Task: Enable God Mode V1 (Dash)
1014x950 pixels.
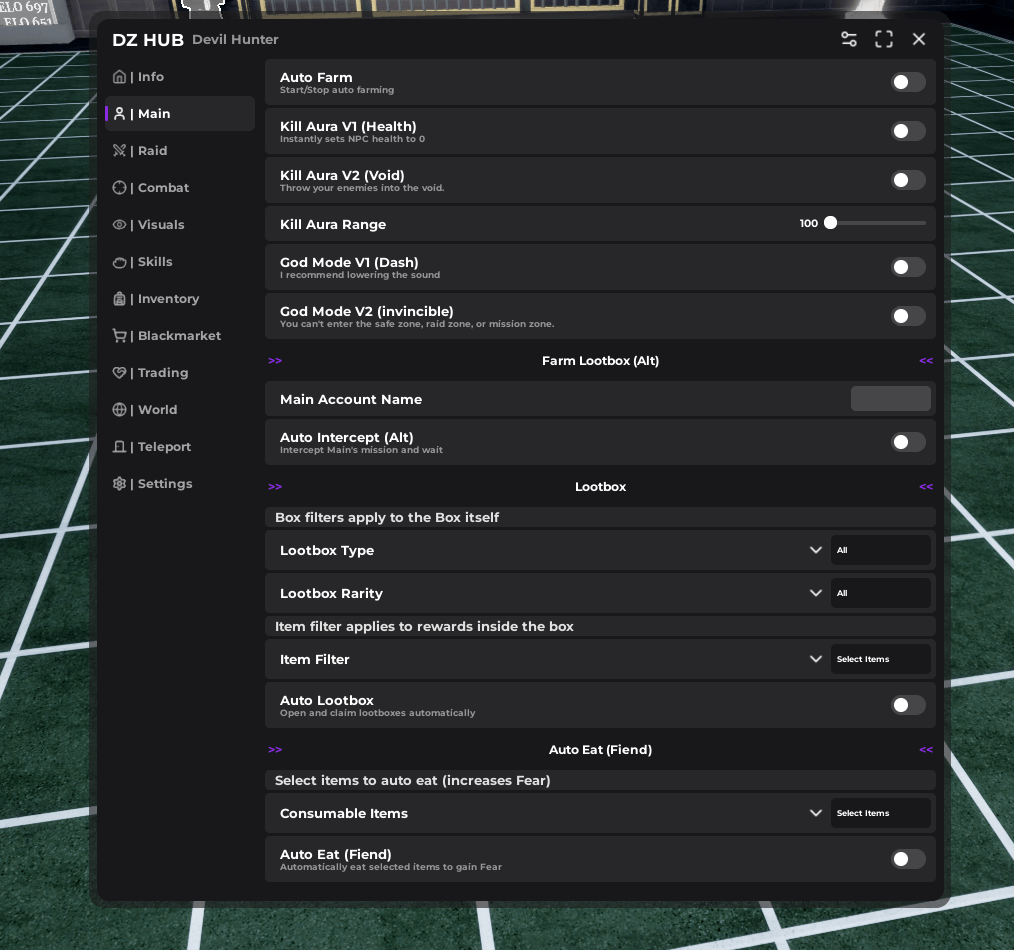Action: tap(908, 267)
